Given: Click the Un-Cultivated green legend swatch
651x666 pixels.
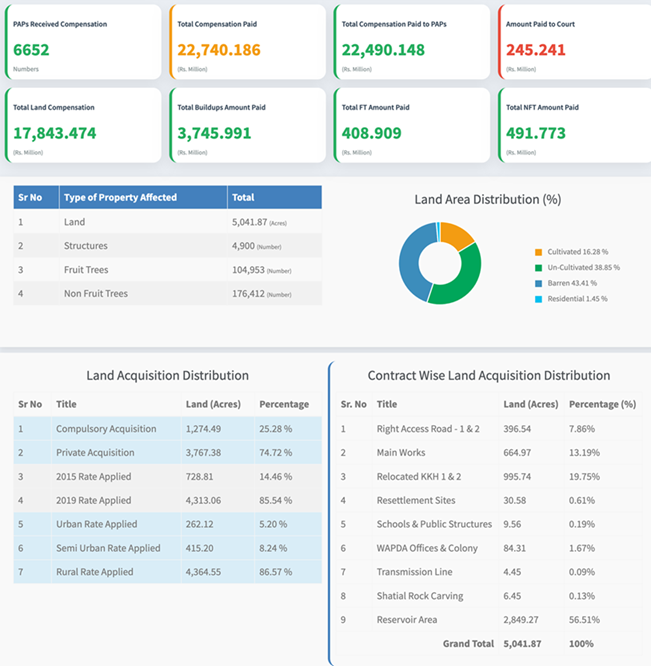Looking at the screenshot, I should [538, 268].
